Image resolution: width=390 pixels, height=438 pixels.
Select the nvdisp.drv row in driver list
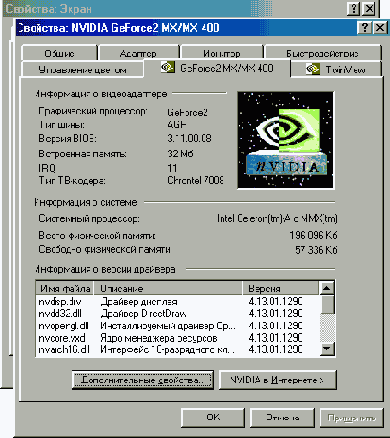coord(177,302)
